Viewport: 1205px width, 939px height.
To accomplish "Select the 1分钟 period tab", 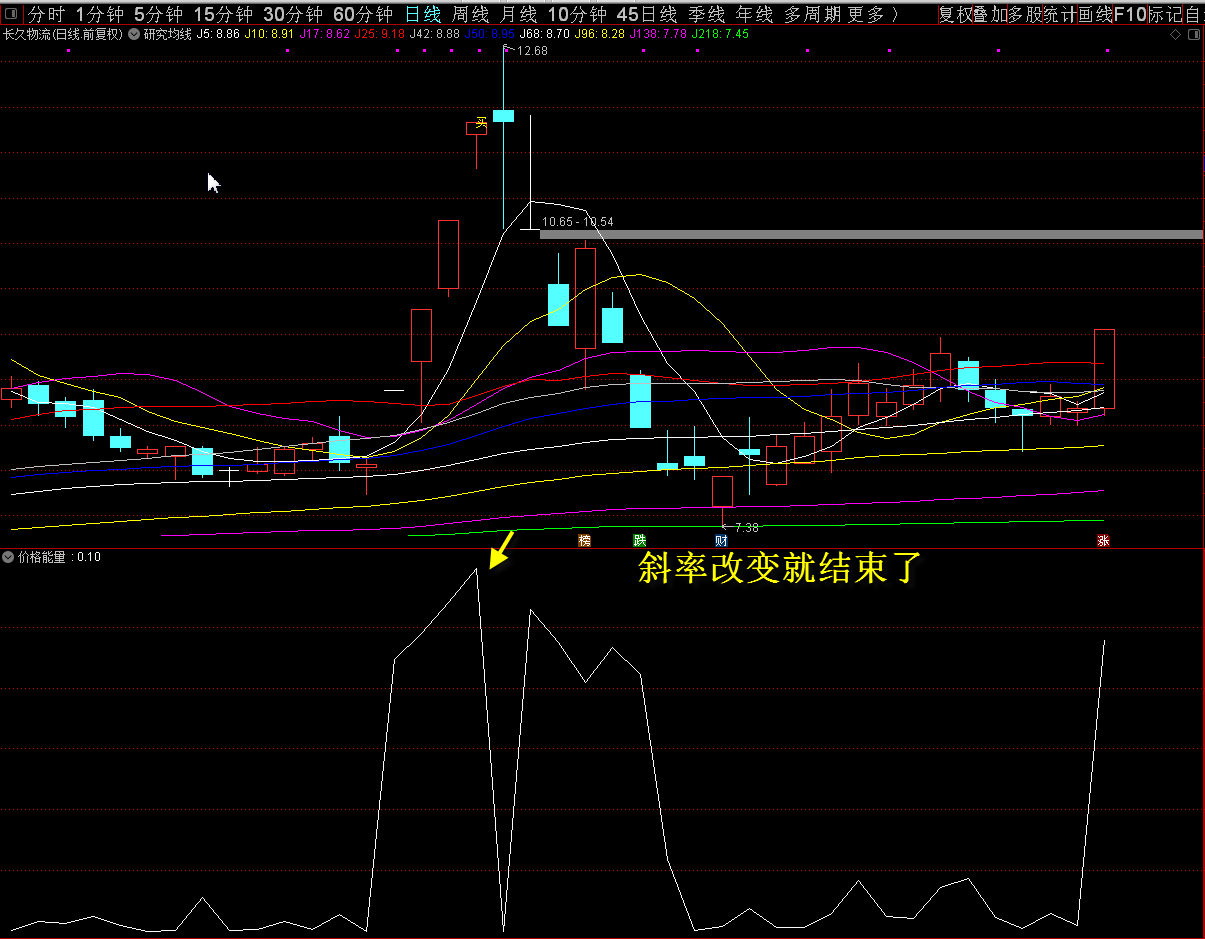I will 100,14.
